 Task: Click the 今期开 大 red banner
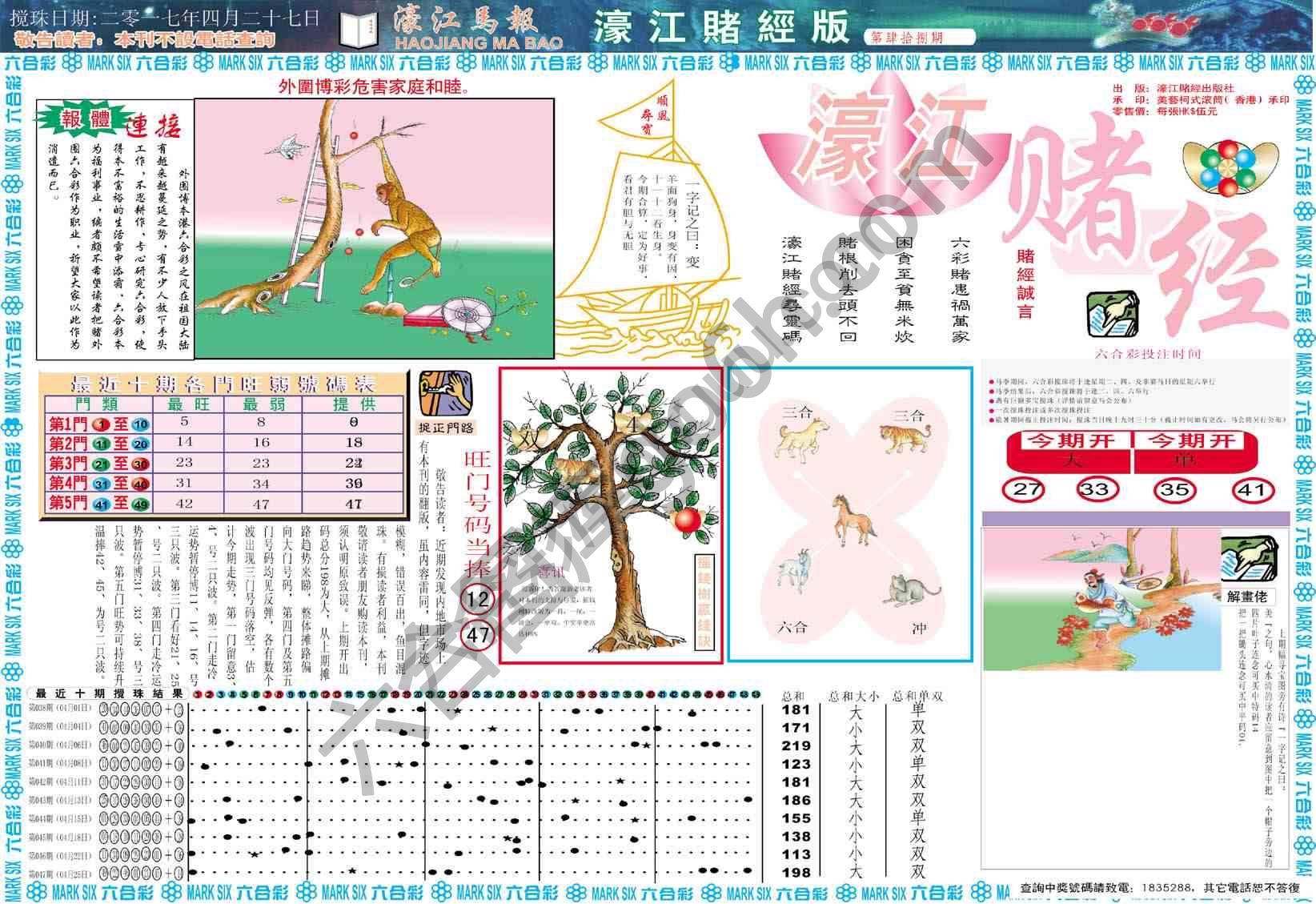(x=1069, y=451)
